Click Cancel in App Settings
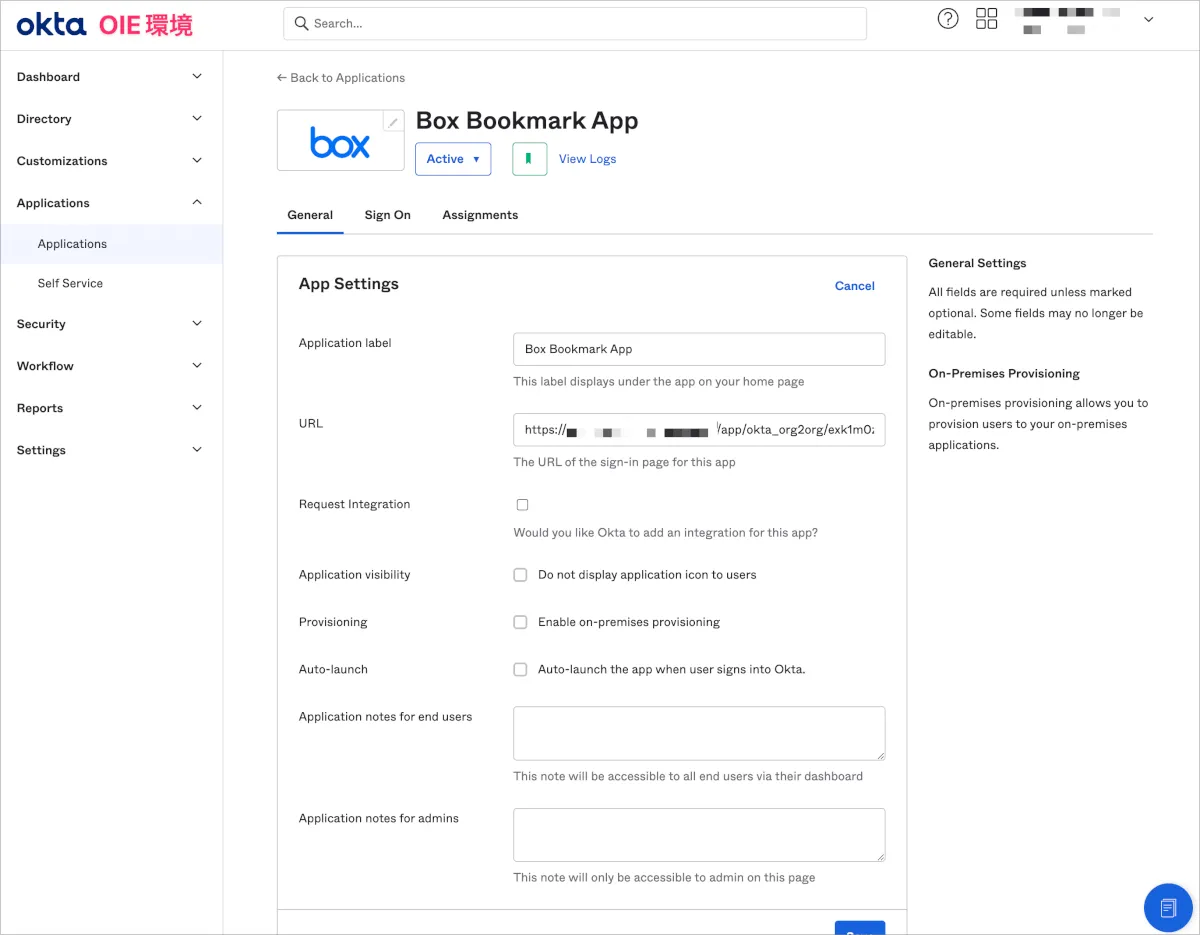Screen dimensions: 1200x935 point(854,286)
